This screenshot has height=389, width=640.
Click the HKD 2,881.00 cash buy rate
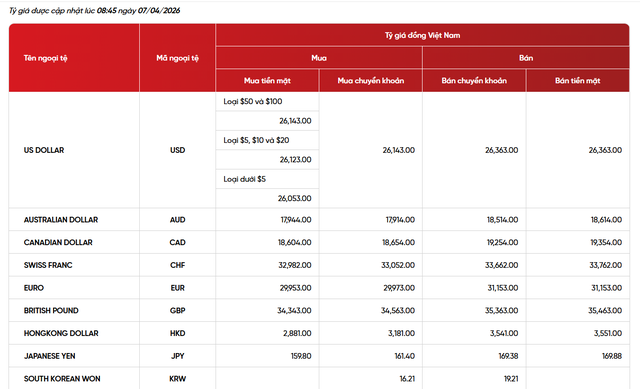pos(297,333)
